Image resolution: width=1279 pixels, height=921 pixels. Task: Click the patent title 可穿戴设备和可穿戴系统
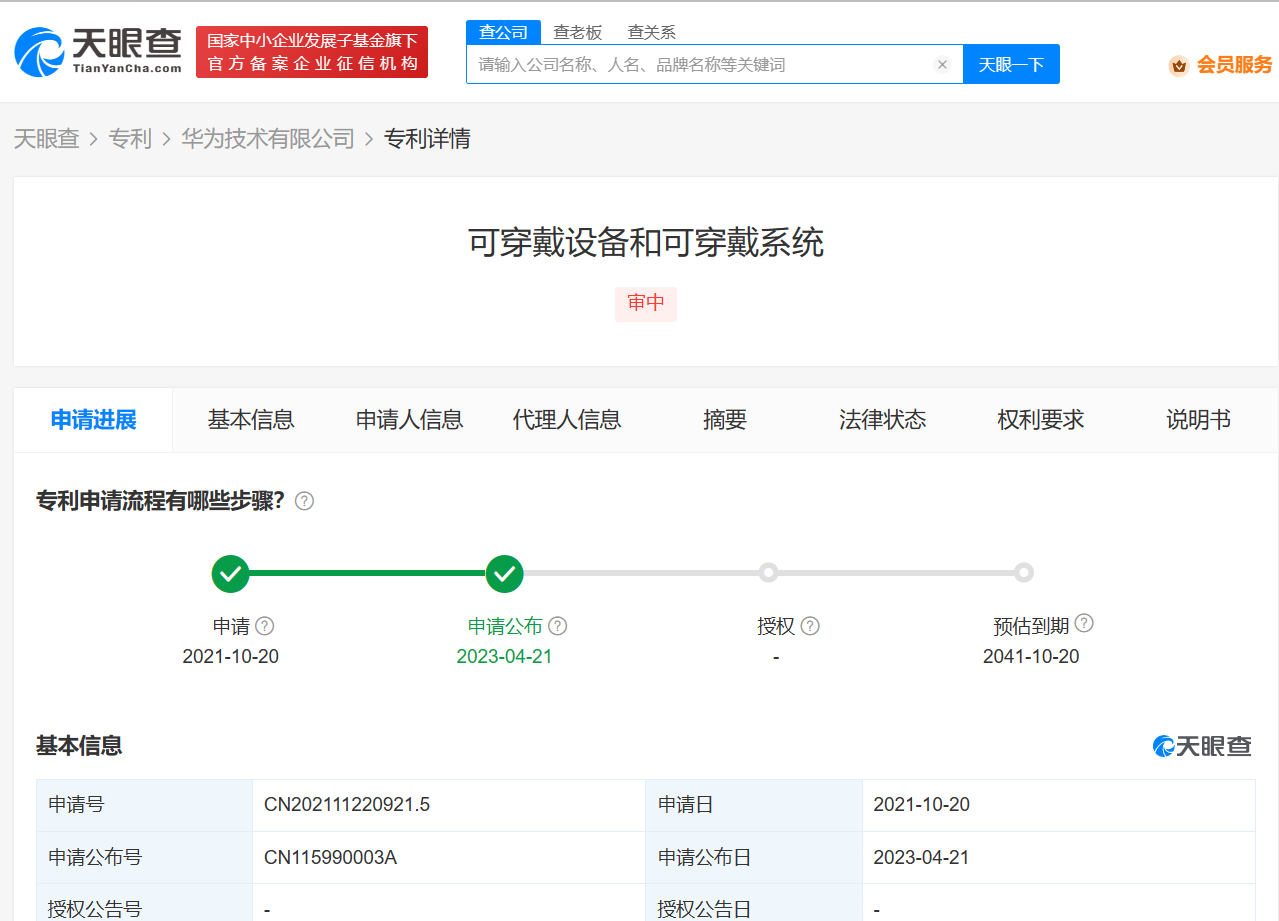coord(646,243)
